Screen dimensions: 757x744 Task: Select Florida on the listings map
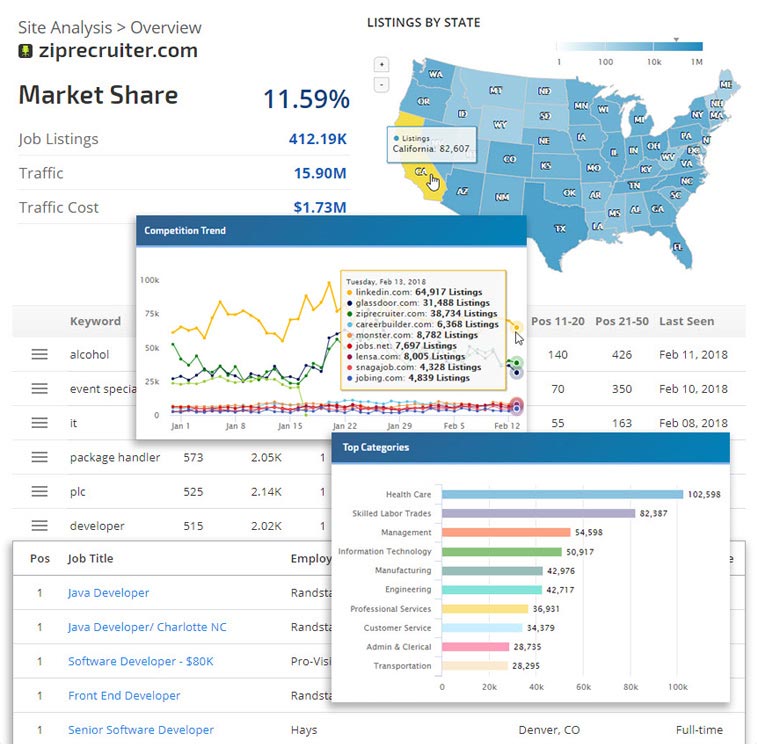678,247
